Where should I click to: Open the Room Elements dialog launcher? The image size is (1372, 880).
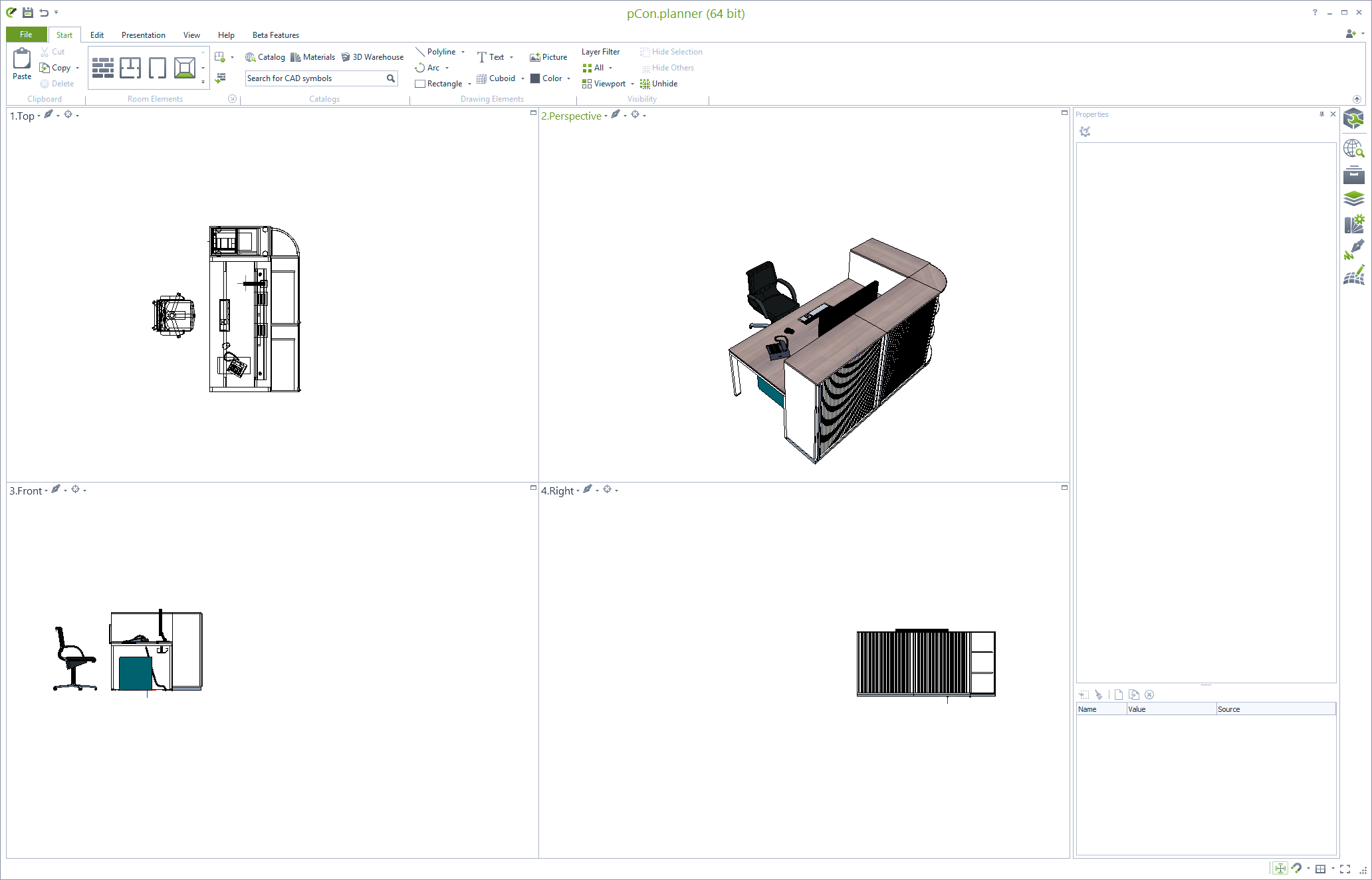(232, 99)
